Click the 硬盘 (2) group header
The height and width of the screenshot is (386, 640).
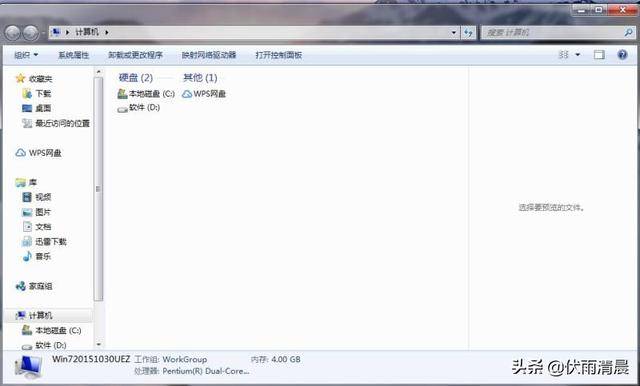point(136,78)
